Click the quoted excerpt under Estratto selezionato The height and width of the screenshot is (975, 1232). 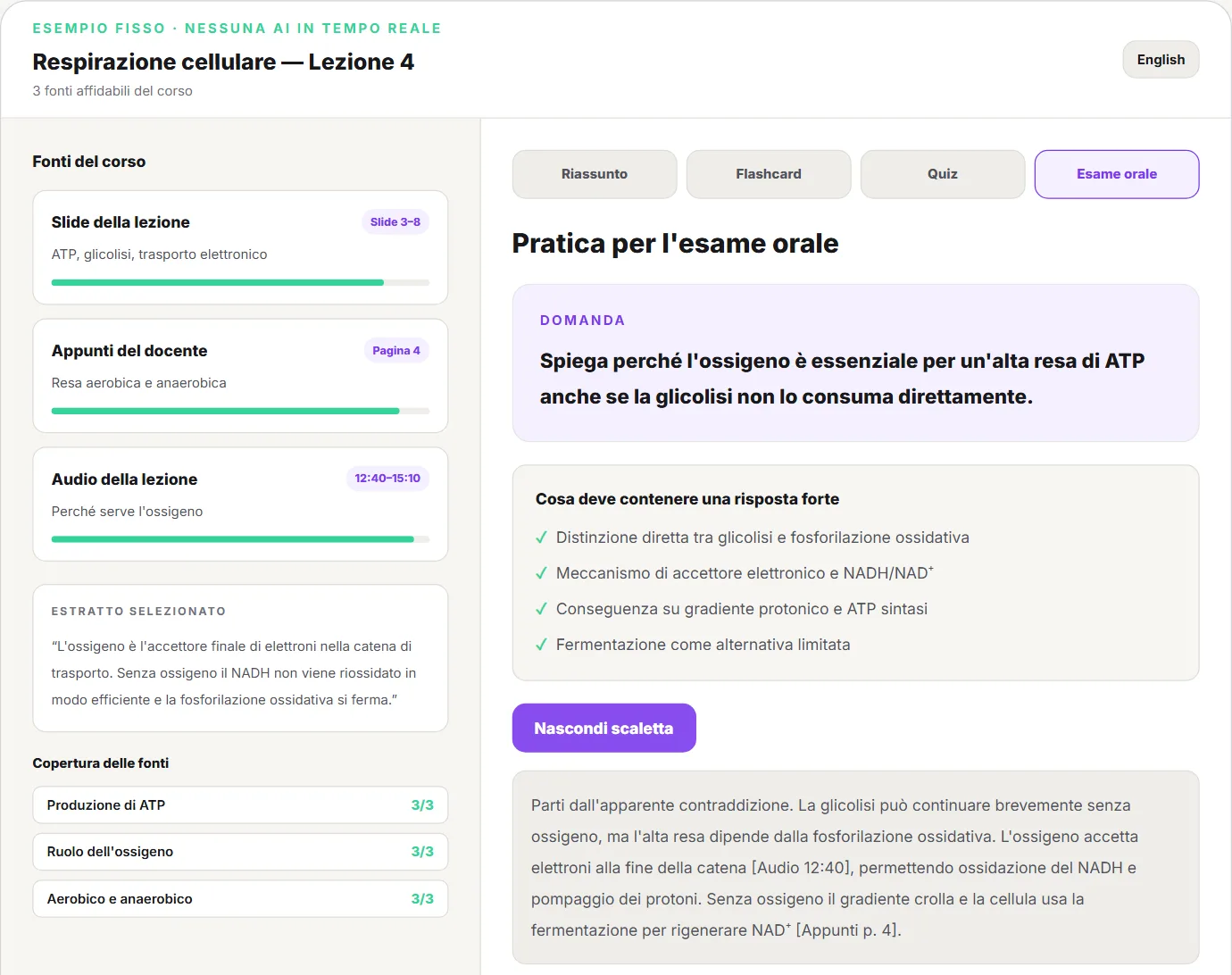[234, 673]
